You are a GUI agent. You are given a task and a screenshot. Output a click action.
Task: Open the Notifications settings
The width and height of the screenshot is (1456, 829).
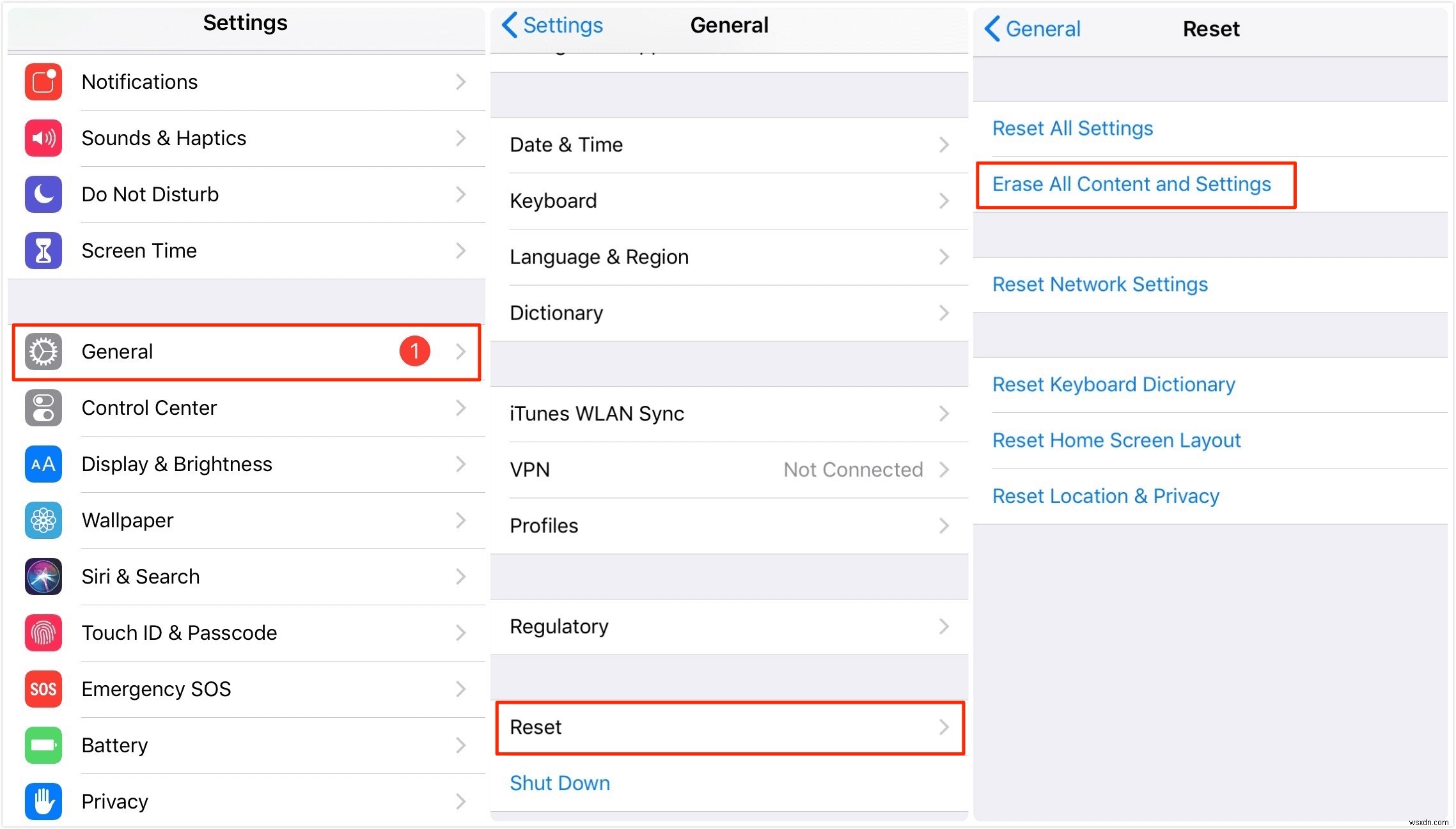pyautogui.click(x=245, y=82)
